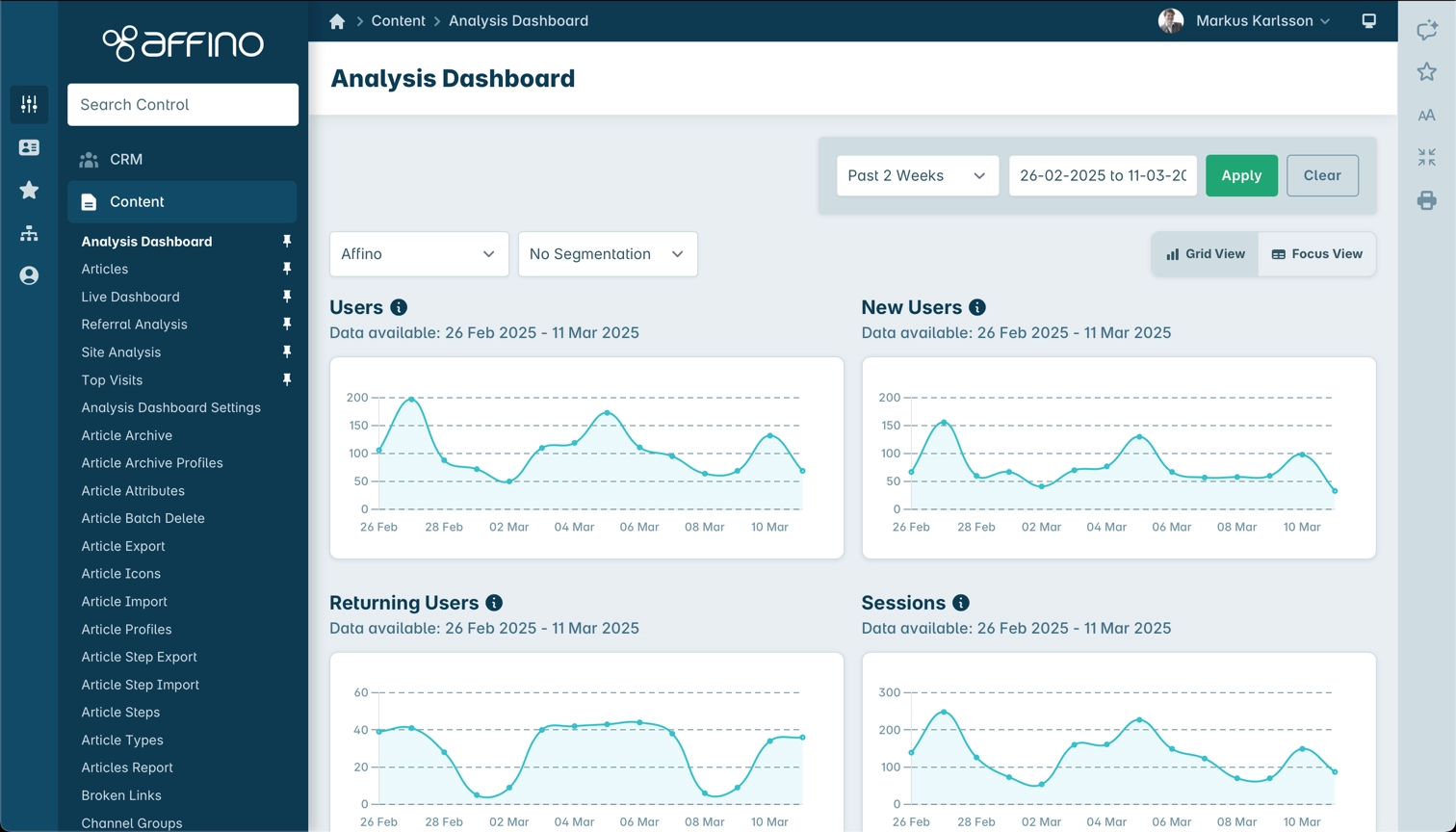Open Articles in the sidebar menu
The height and width of the screenshot is (832, 1456).
click(x=105, y=269)
